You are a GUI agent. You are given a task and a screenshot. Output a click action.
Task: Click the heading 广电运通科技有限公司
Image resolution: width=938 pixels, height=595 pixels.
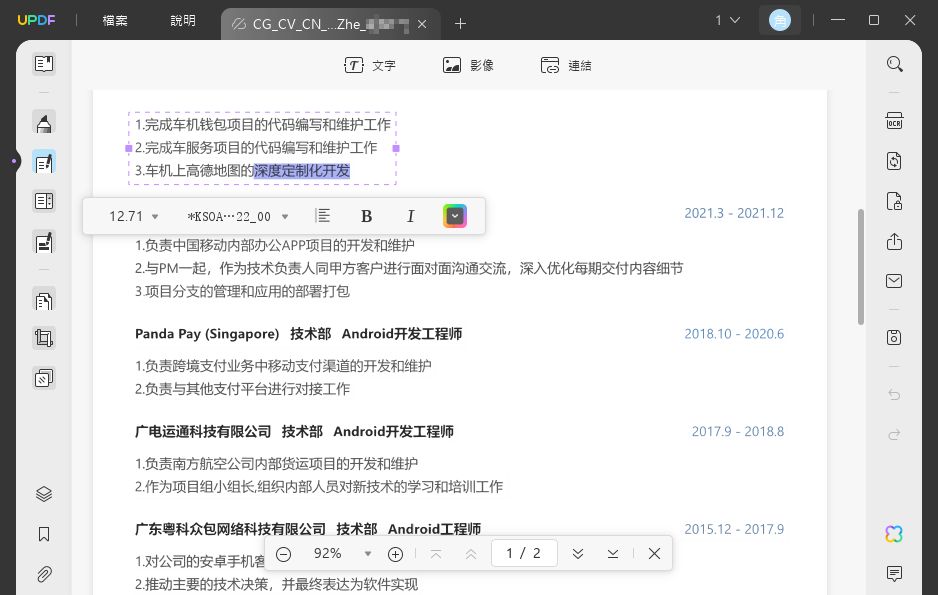click(203, 431)
